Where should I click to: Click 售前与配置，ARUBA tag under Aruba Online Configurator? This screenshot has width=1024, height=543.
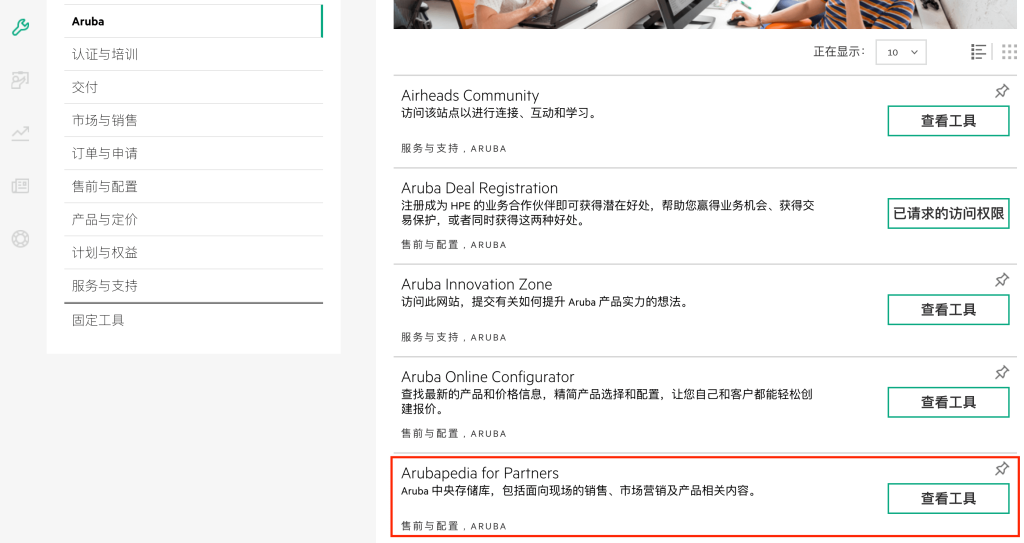point(454,433)
